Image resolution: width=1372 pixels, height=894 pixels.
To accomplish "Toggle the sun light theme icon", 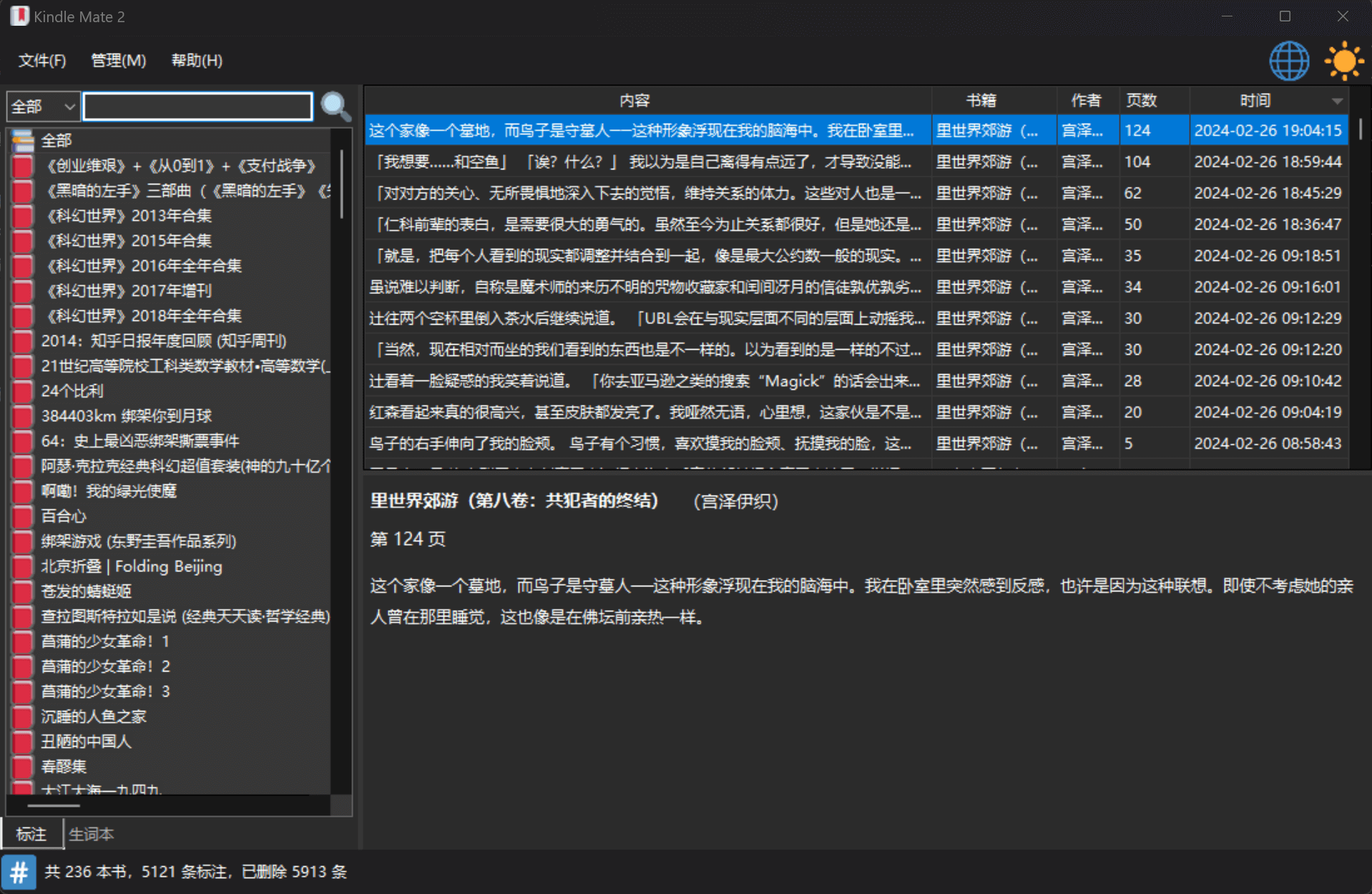I will click(1343, 61).
